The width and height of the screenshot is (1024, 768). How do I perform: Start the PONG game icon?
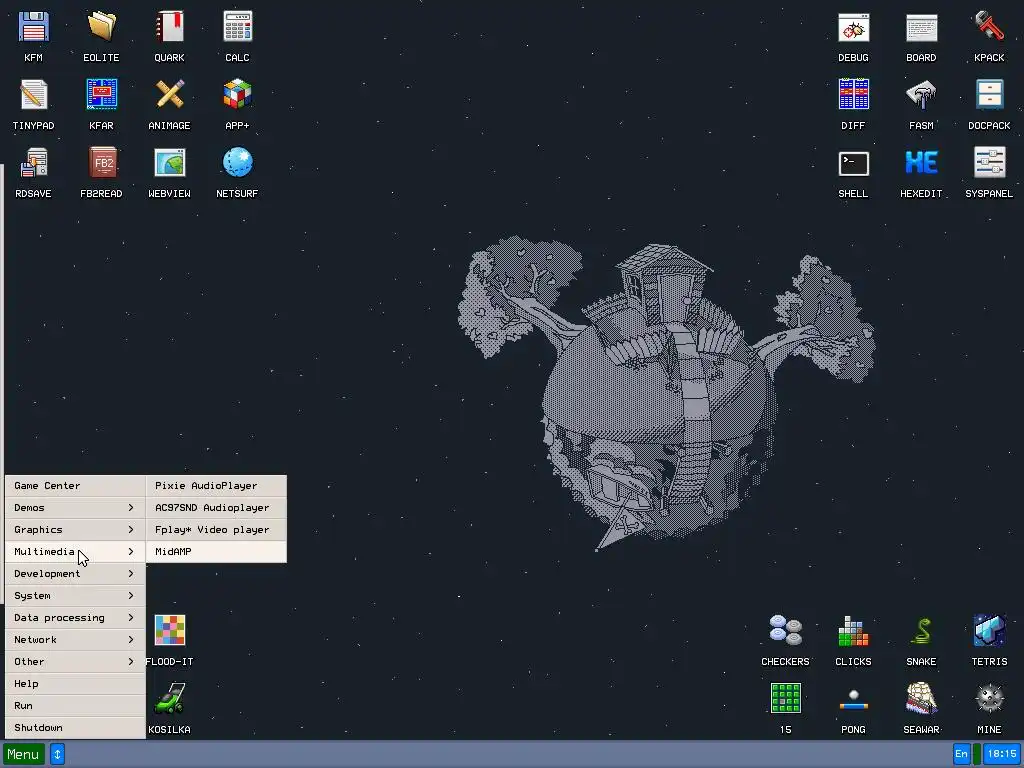pos(854,699)
